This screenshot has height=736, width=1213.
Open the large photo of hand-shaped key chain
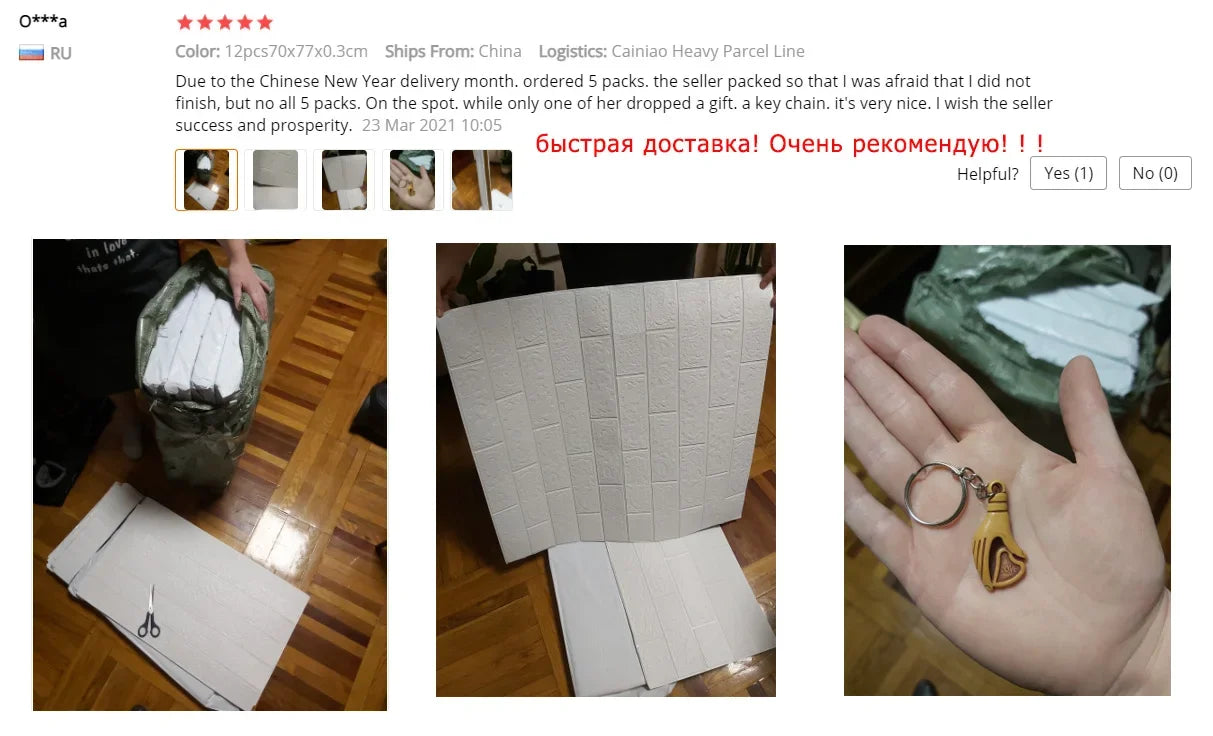1007,470
